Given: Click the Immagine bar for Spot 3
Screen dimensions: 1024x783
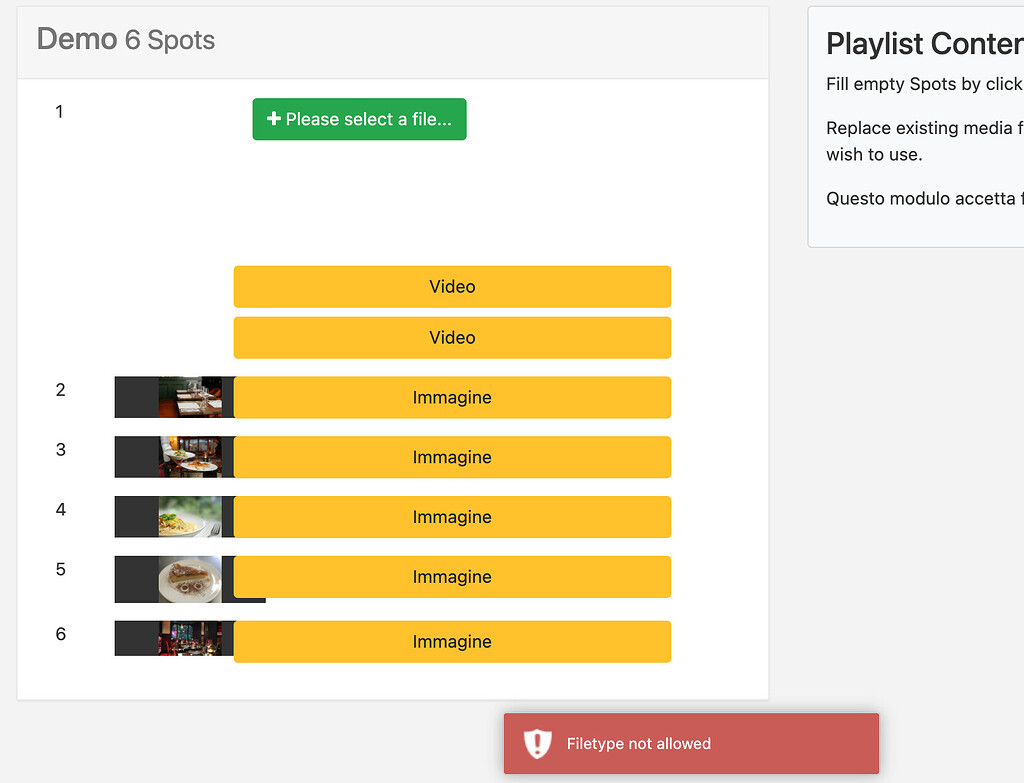Looking at the screenshot, I should tap(452, 457).
